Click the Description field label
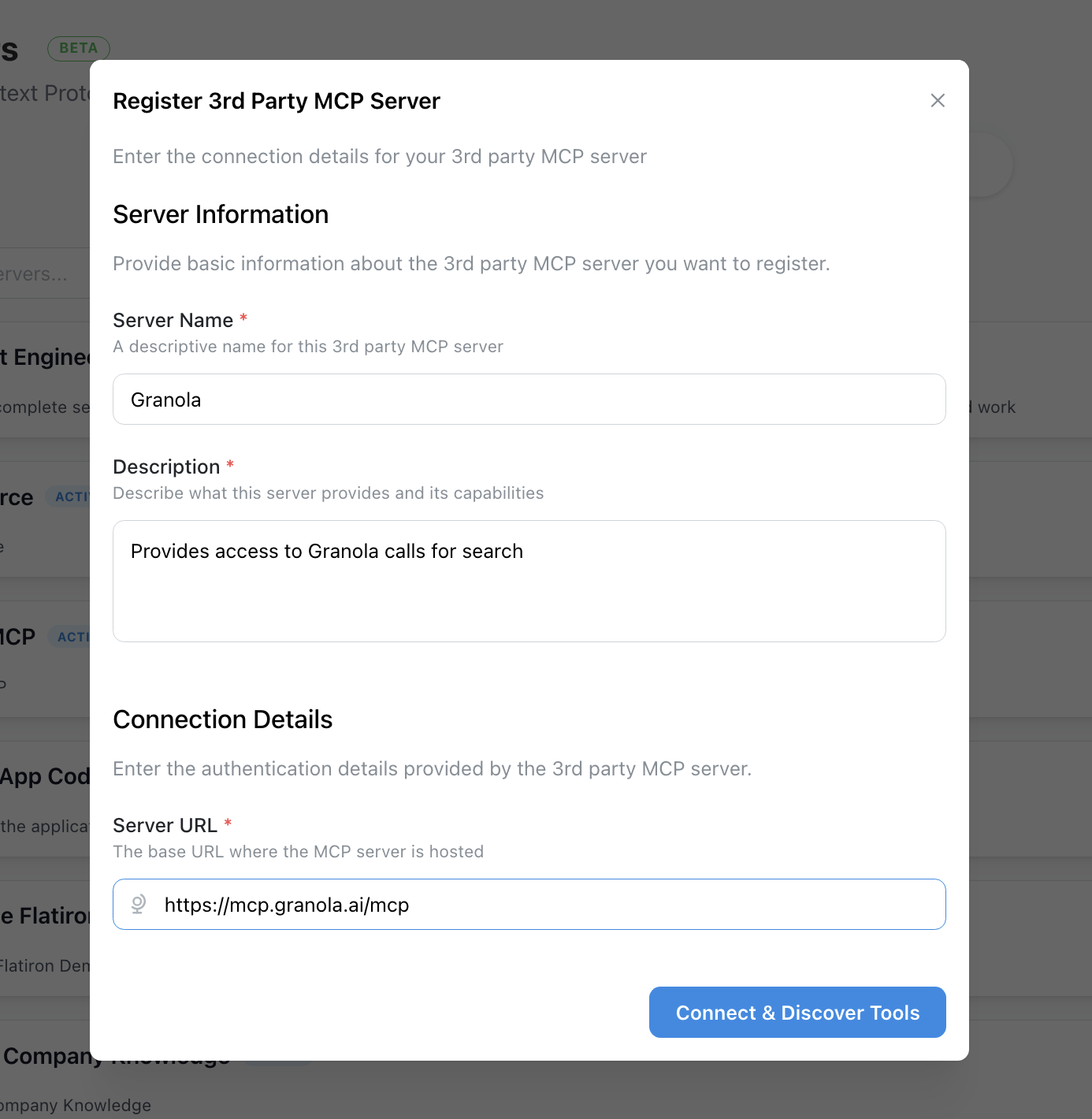 pos(166,467)
